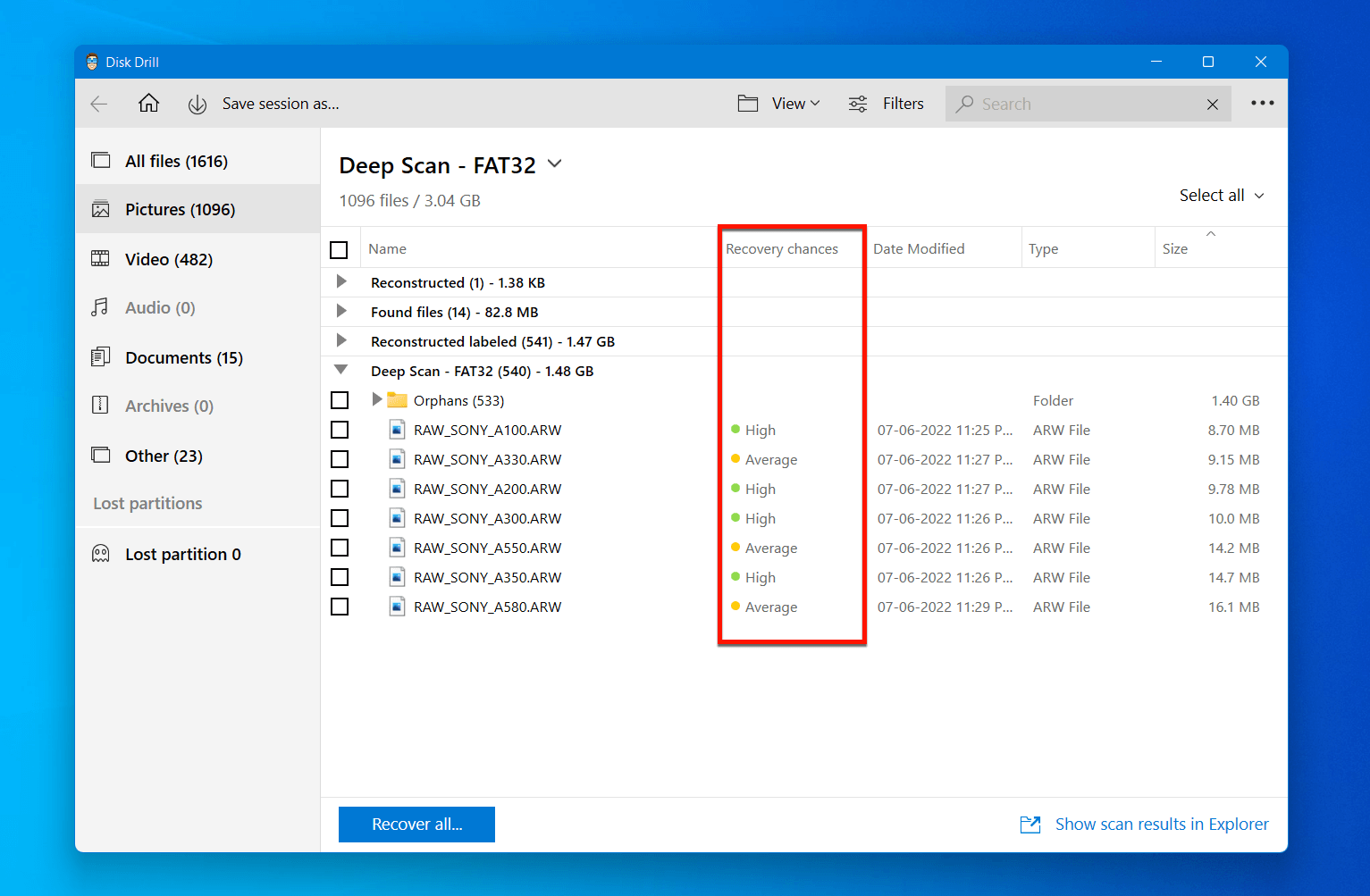Open Show scan results in Explorer link
The height and width of the screenshot is (896, 1370).
1162,825
